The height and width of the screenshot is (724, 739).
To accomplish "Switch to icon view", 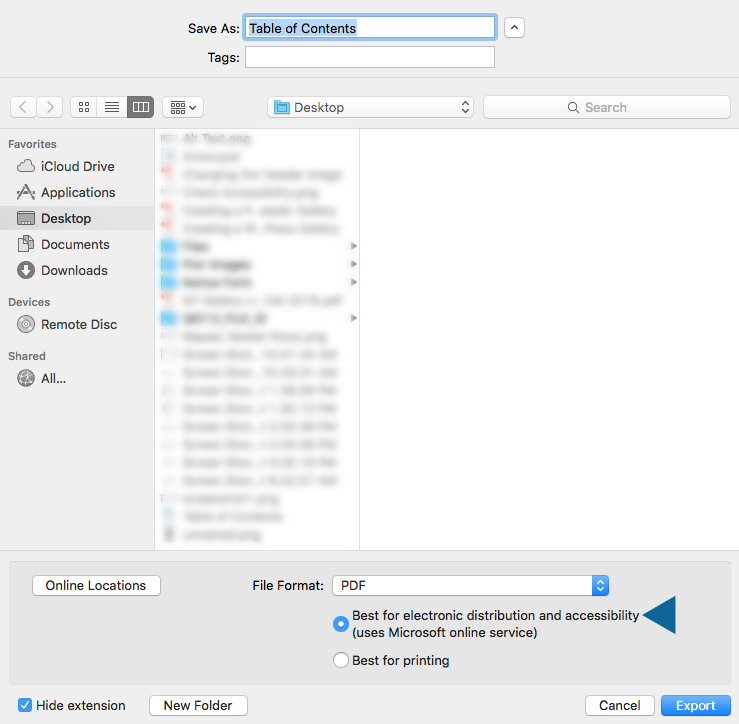I will click(x=84, y=107).
